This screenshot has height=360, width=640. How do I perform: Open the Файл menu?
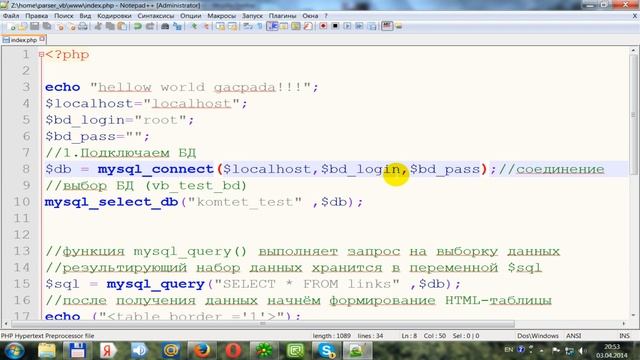click(x=11, y=16)
